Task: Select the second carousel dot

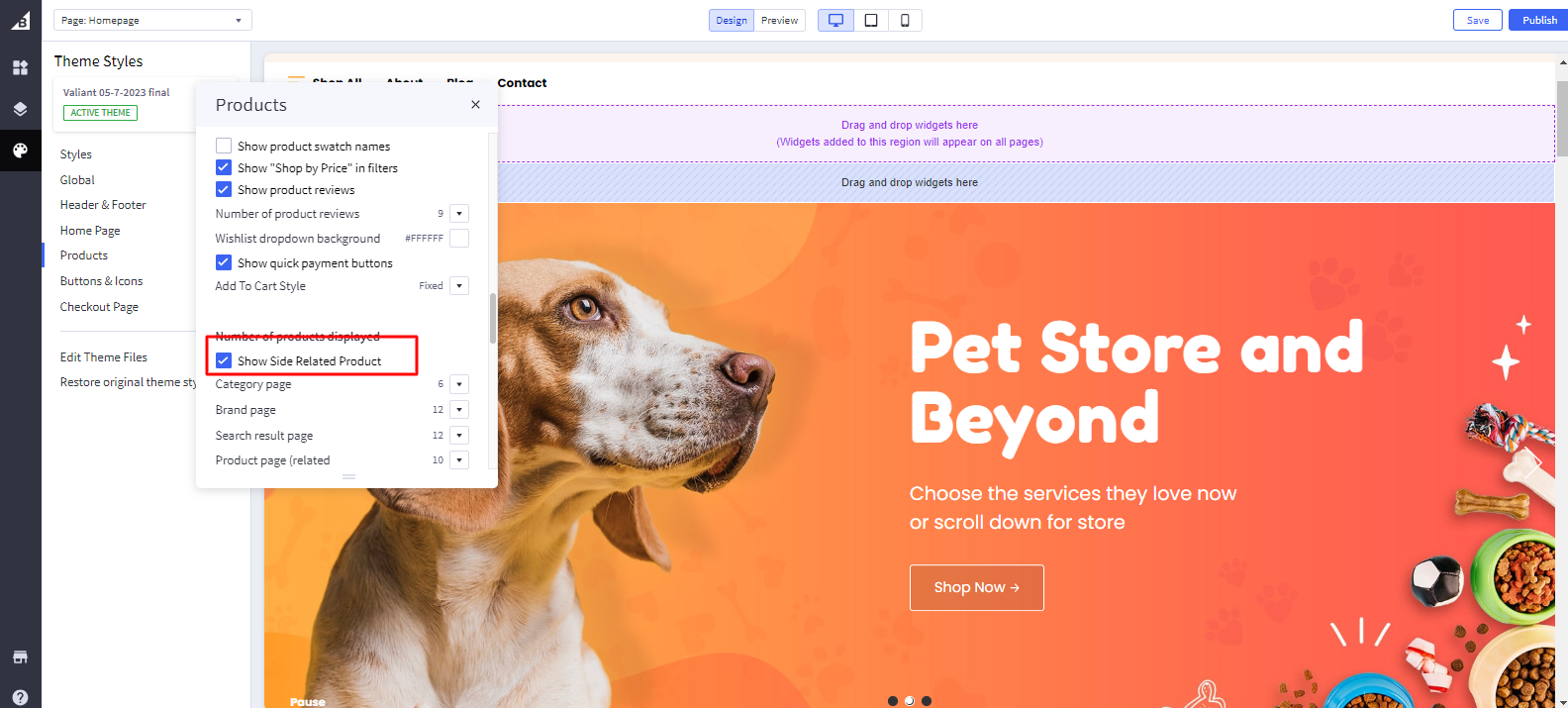Action: [910, 701]
